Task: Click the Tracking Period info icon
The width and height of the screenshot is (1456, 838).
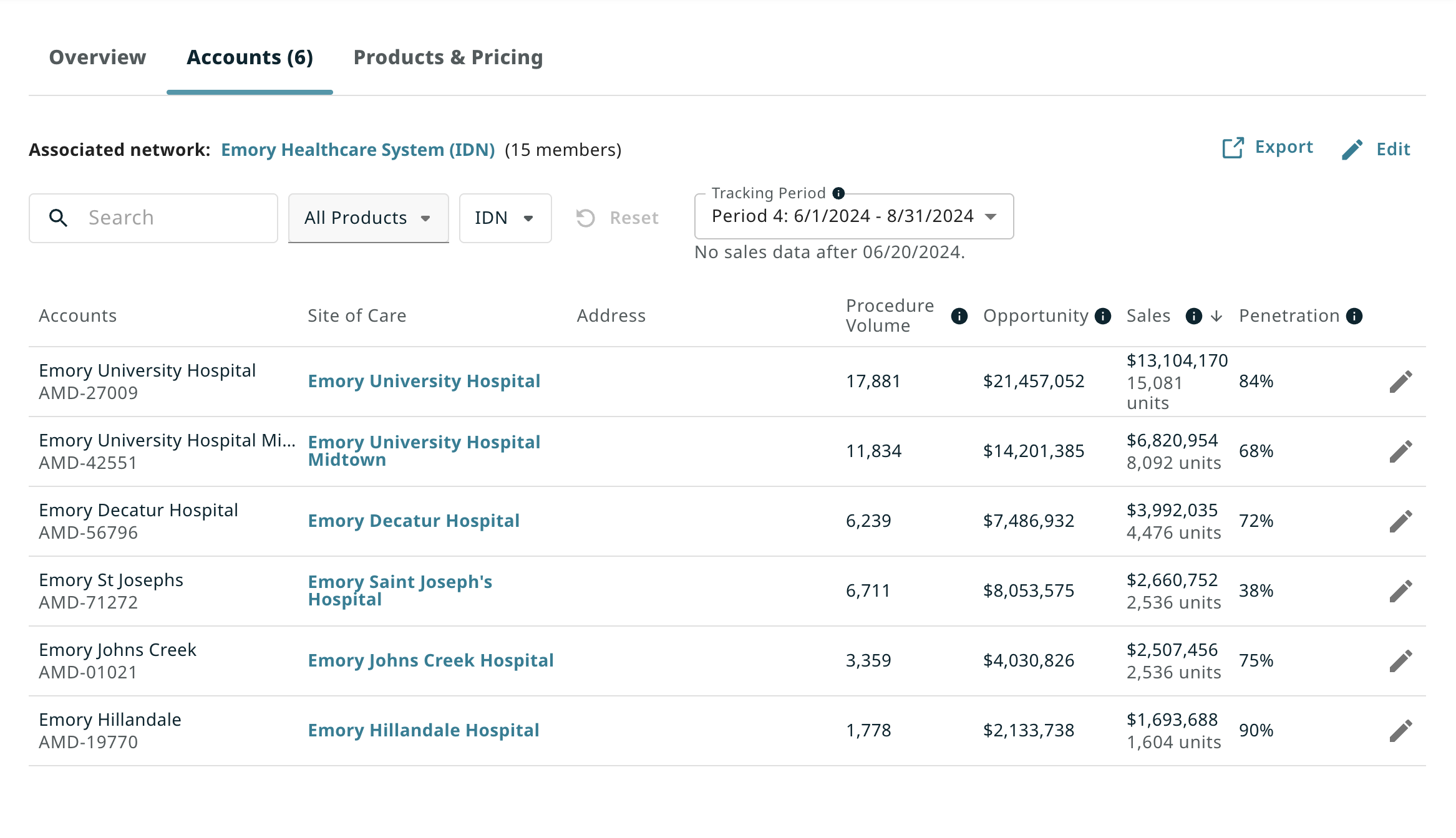Action: pos(839,193)
